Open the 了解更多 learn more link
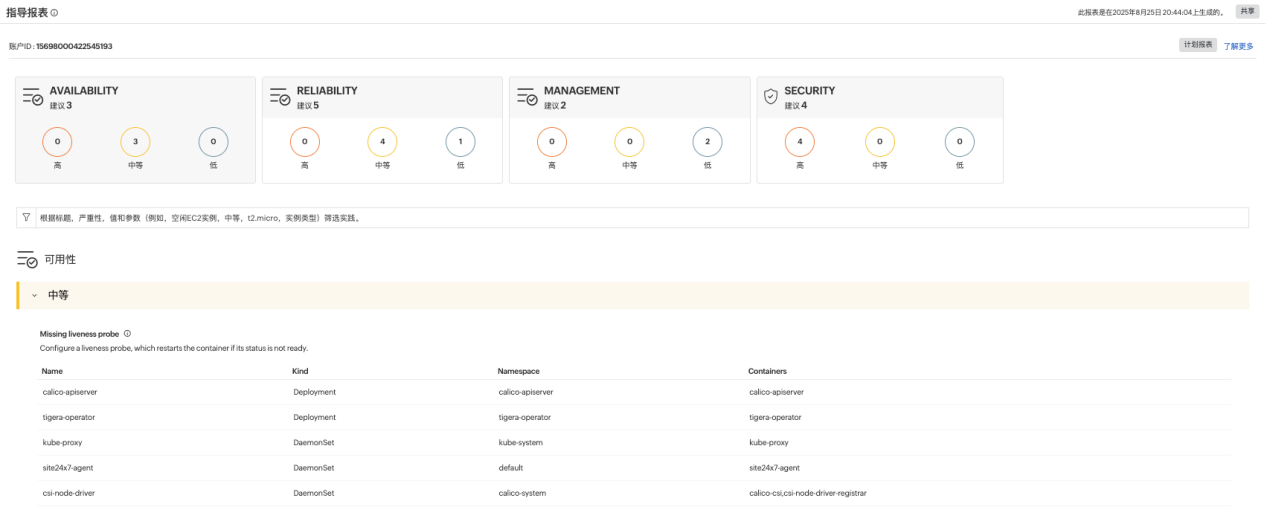Viewport: 1267px width, 524px height. click(x=1238, y=46)
